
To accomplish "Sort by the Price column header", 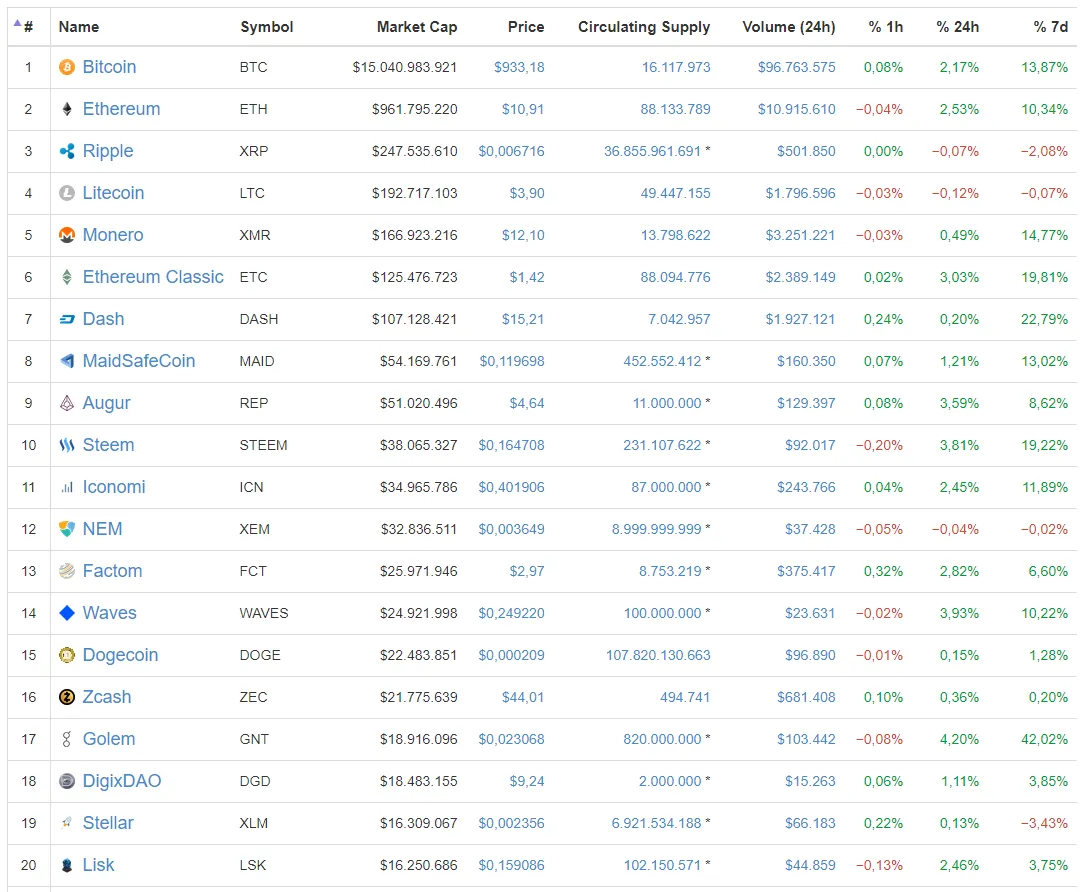I will [x=526, y=27].
